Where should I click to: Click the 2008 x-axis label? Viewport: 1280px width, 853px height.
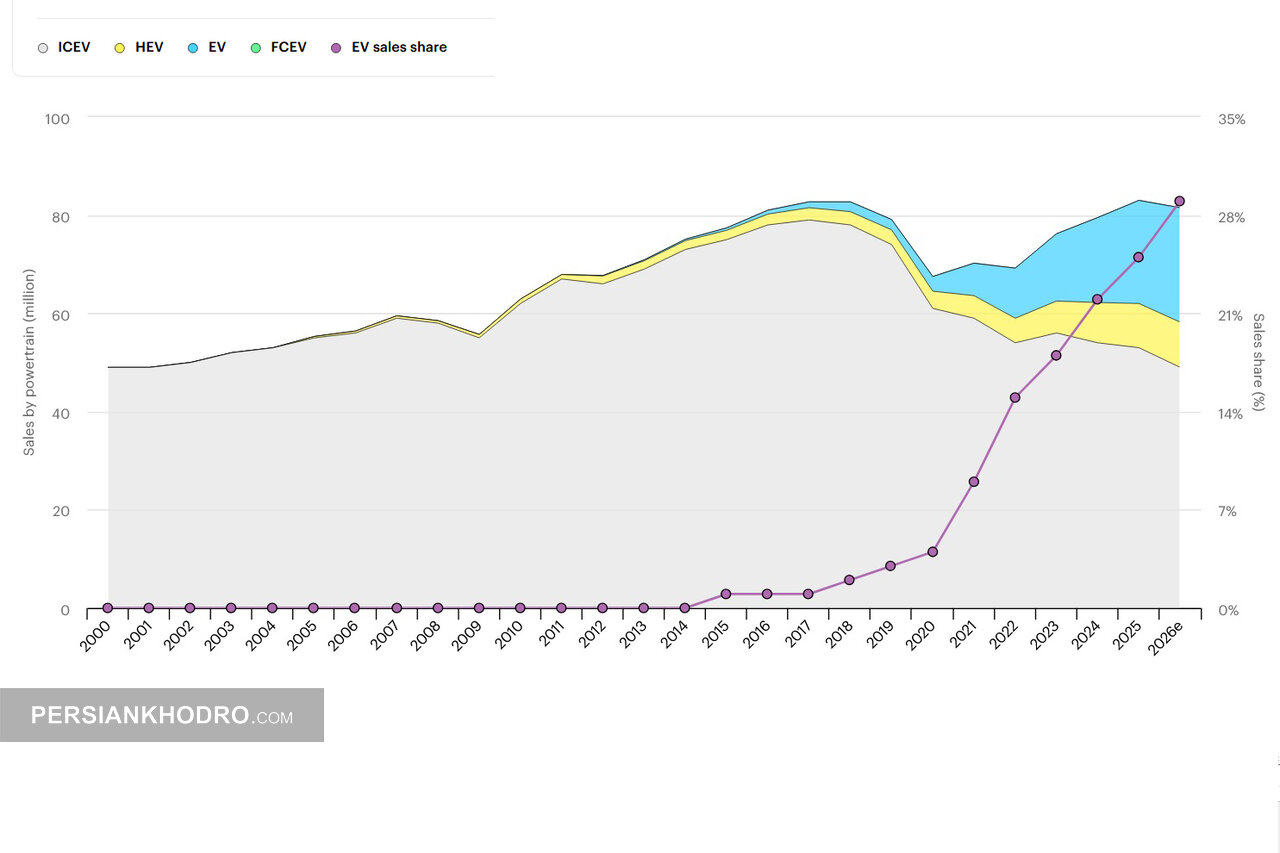point(427,634)
